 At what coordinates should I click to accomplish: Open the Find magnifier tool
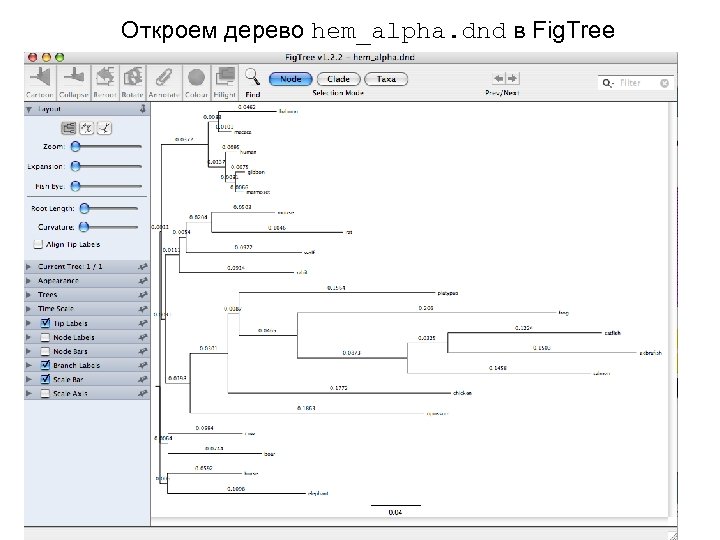pos(252,77)
